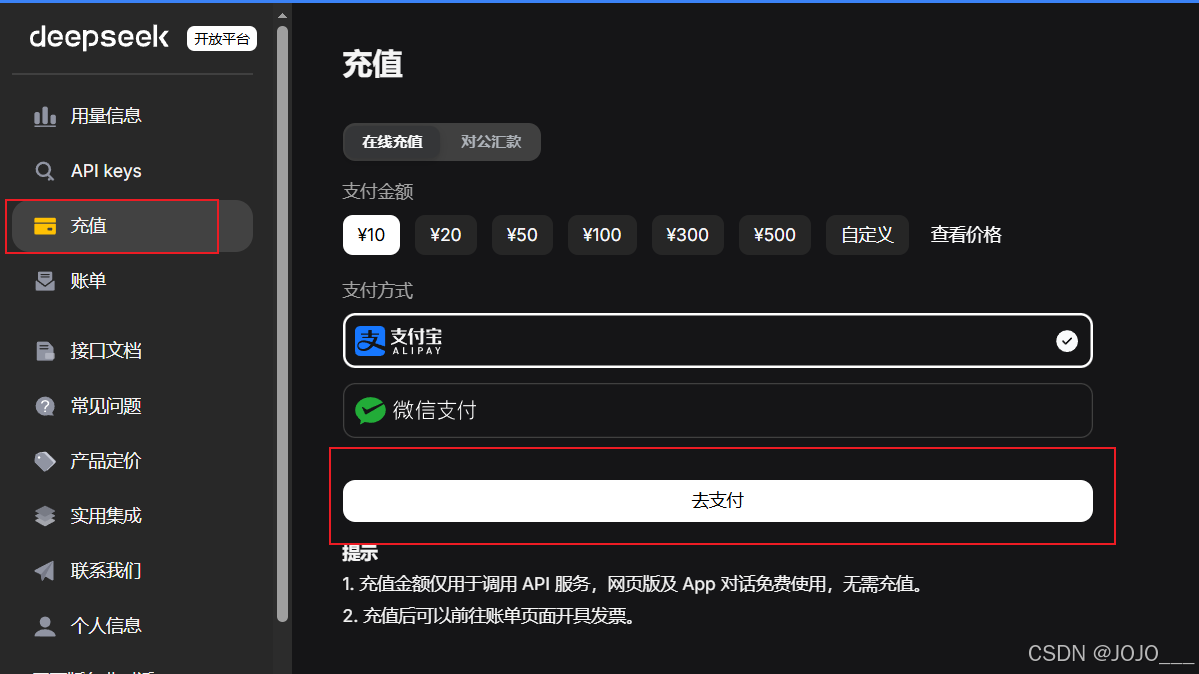
Task: Click the price tag icon beside 产品定价
Action: 44,461
